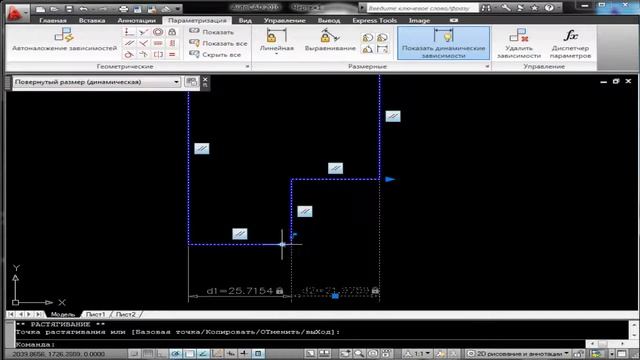Toggle Показать динамические зависимости
This screenshot has height=360, width=640.
click(x=443, y=43)
